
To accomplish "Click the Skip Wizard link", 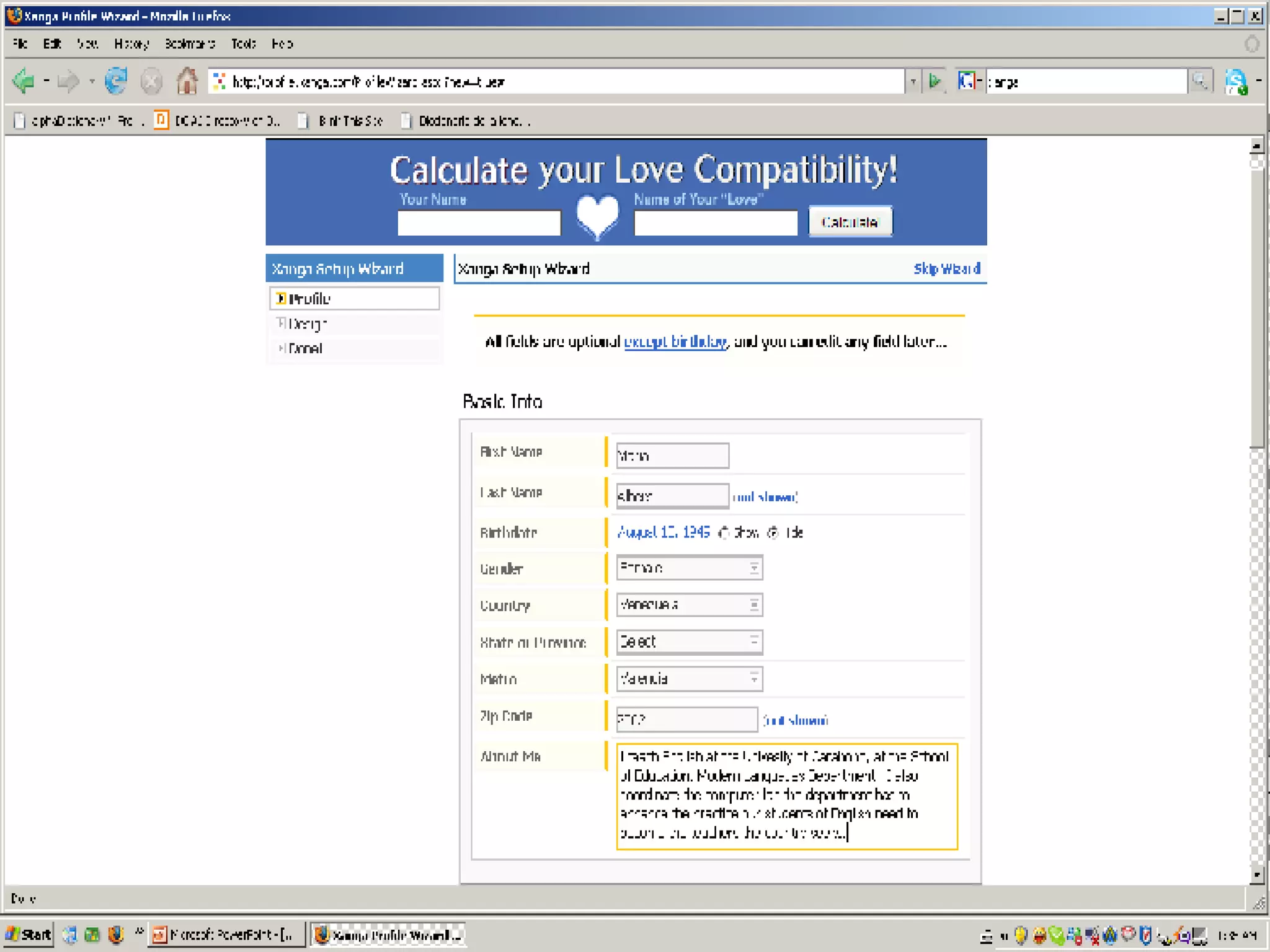I will pos(946,269).
